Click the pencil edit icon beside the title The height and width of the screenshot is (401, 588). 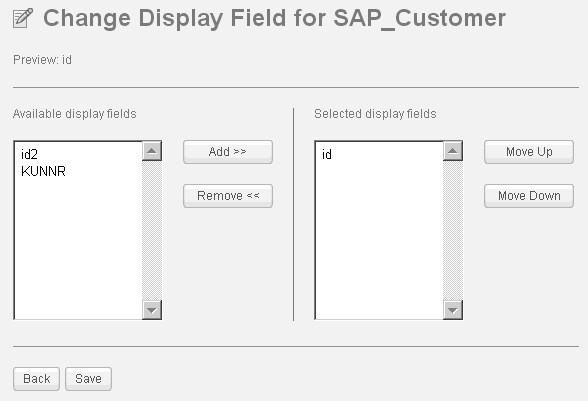[23, 18]
